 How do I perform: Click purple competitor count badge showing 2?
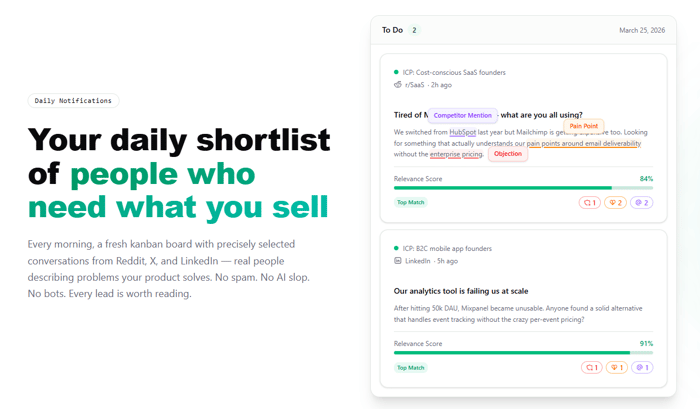pos(642,203)
